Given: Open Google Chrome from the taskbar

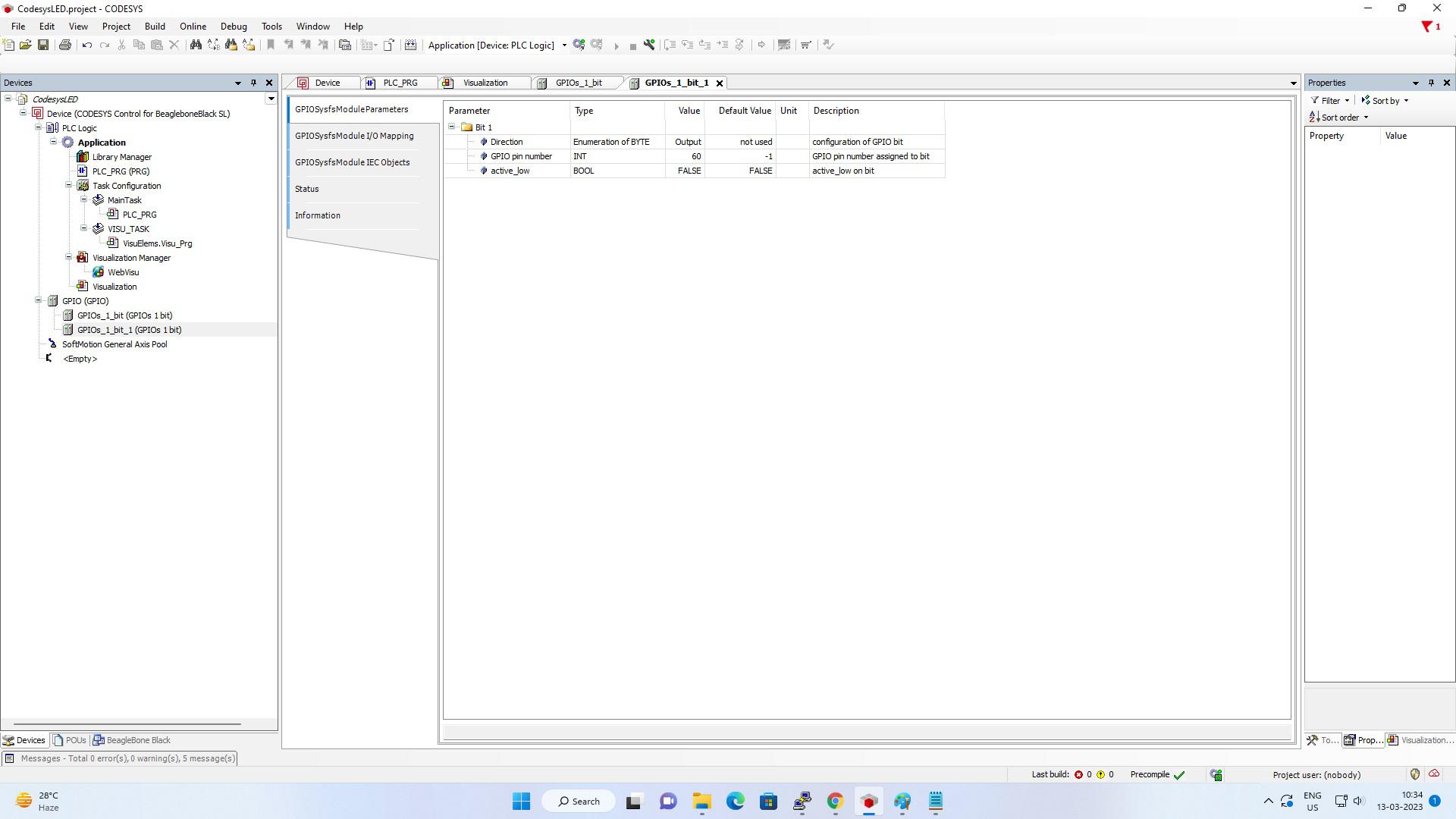Looking at the screenshot, I should tap(835, 802).
